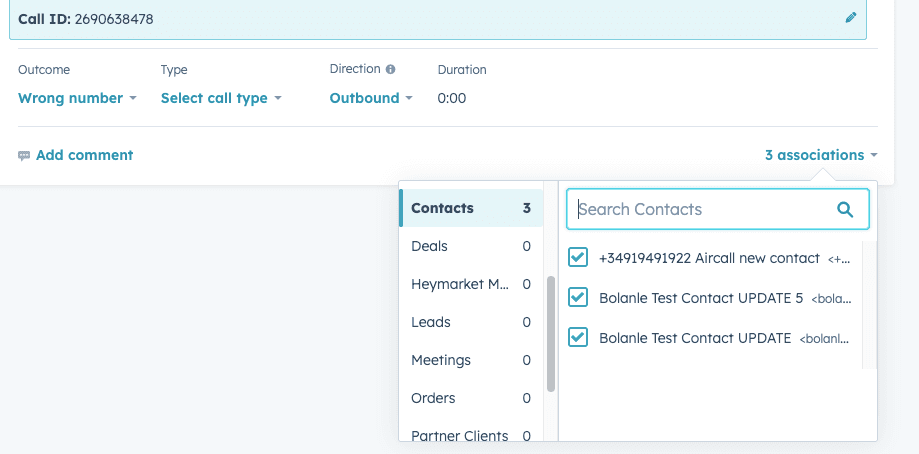Click the Direction info icon
The width and height of the screenshot is (919, 454).
click(x=390, y=69)
